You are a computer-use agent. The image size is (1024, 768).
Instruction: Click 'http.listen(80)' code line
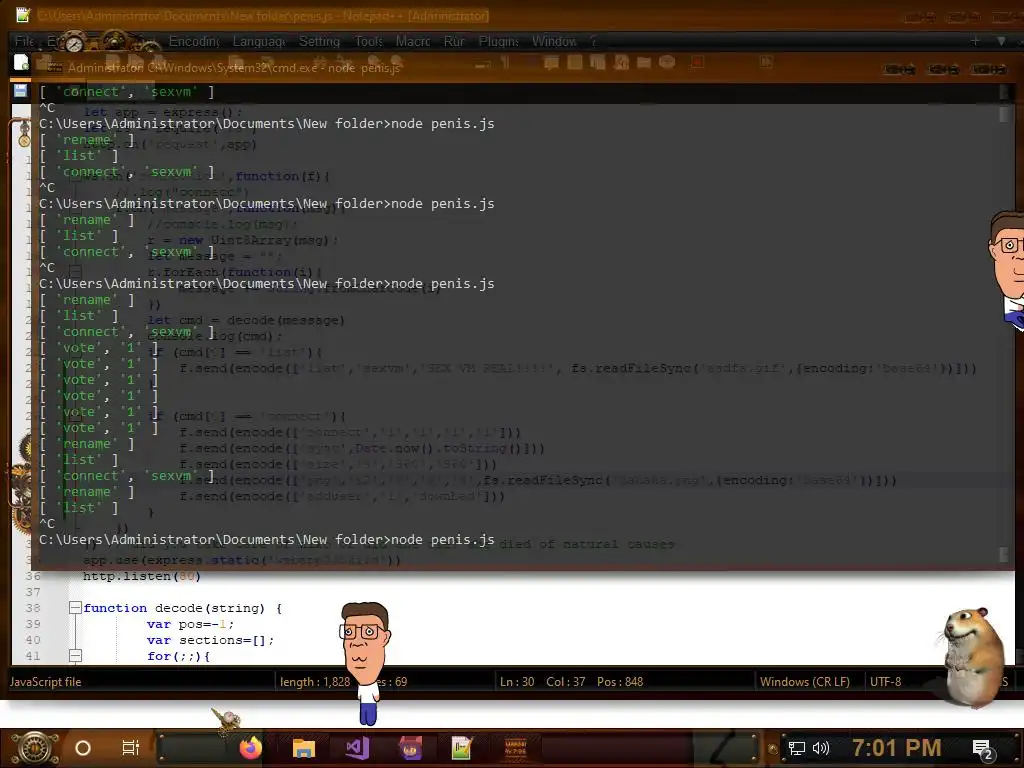(142, 576)
